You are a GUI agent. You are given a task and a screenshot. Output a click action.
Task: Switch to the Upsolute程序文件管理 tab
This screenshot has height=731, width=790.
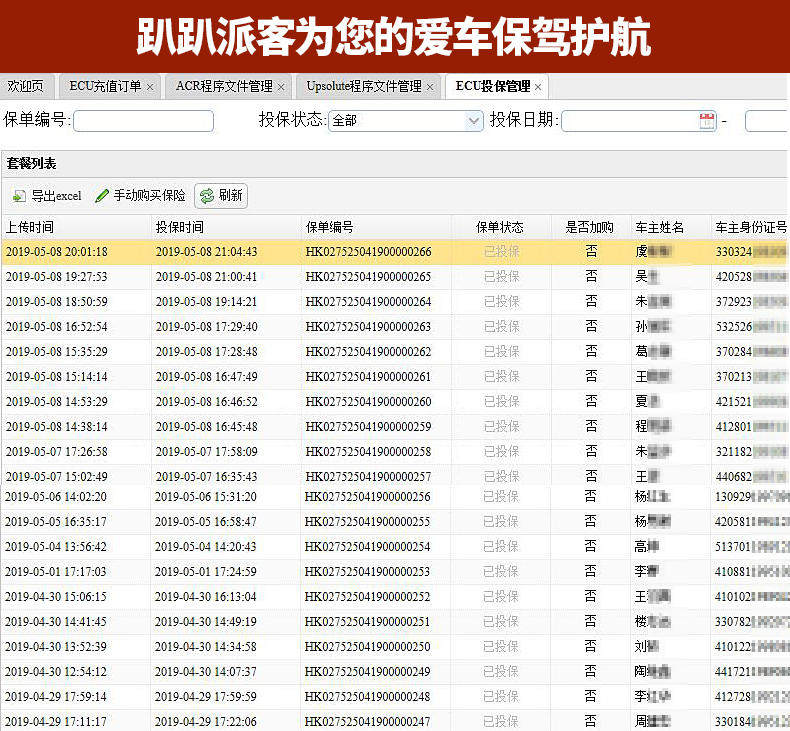pos(364,87)
